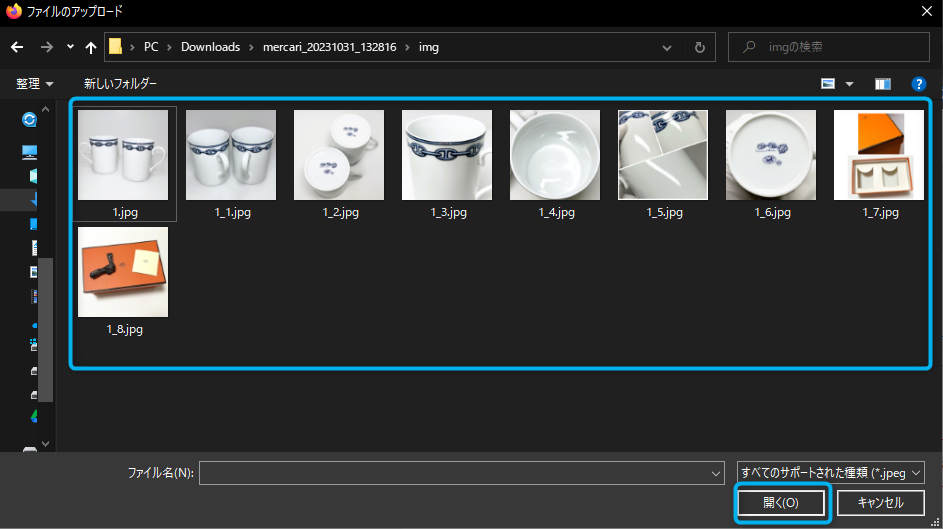The width and height of the screenshot is (943, 529).
Task: Go back to the previous folder
Action: 17,47
